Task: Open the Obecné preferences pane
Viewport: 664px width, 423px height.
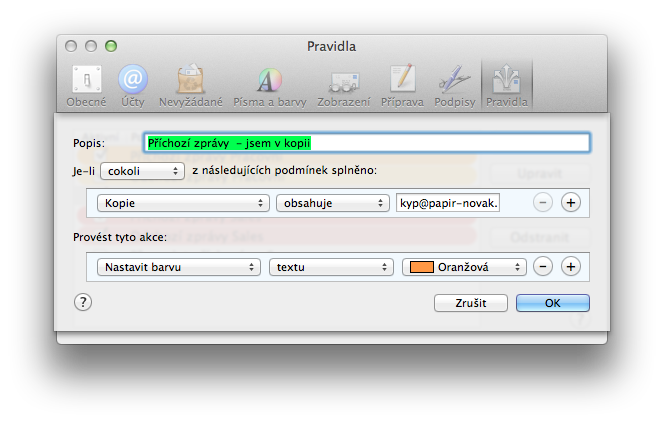Action: tap(86, 84)
